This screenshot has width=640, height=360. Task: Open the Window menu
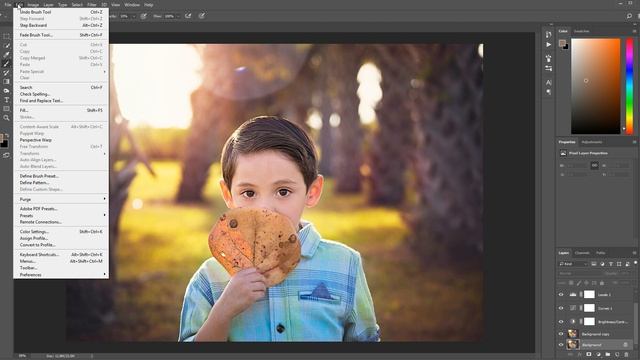tap(132, 5)
